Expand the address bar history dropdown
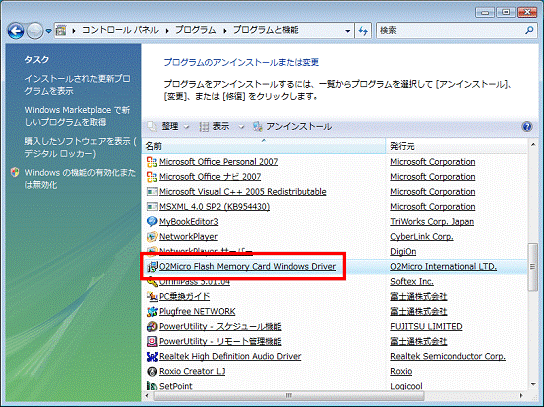This screenshot has width=544, height=407. click(347, 31)
